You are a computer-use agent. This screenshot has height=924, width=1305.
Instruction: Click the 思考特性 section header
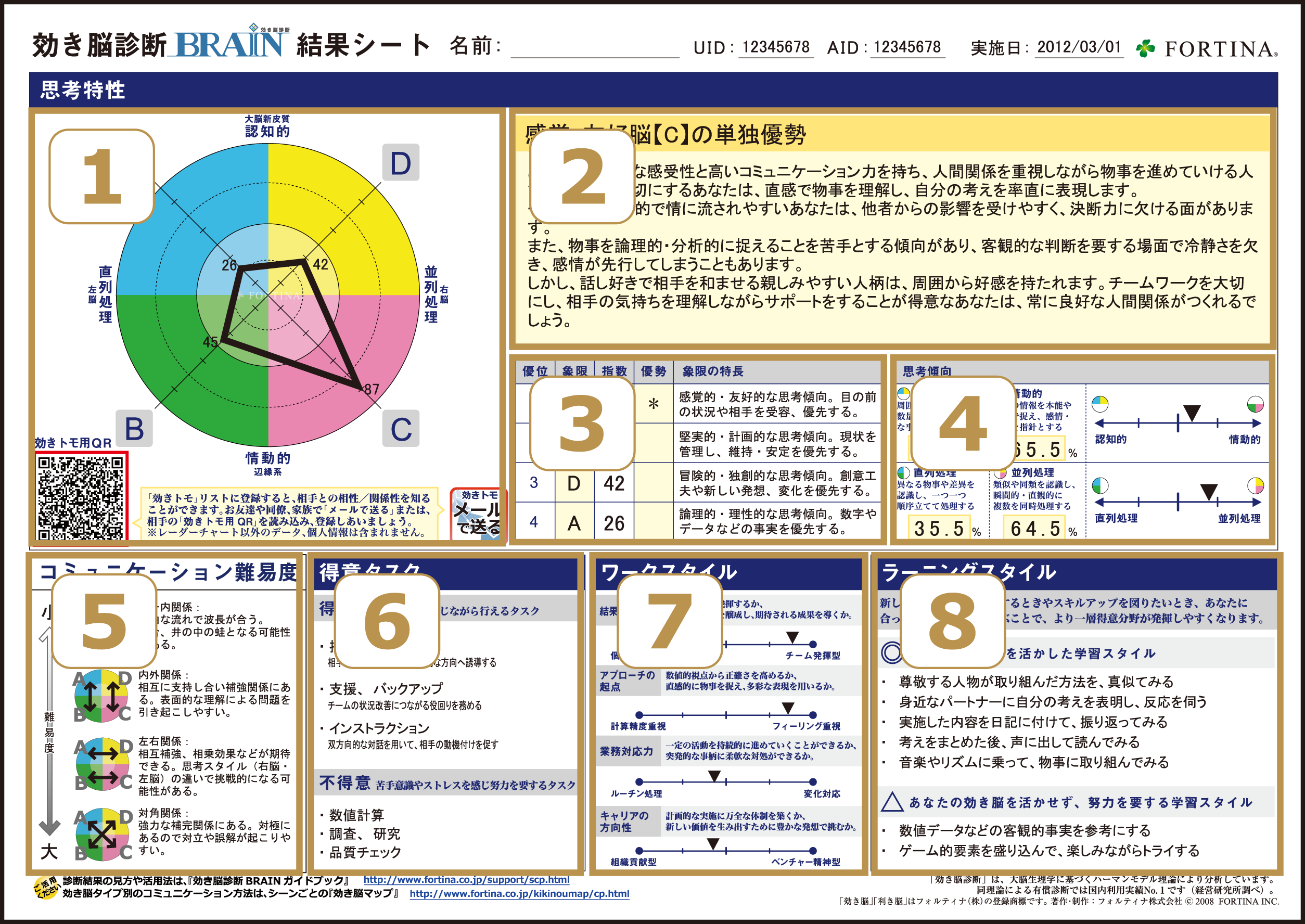(653, 89)
